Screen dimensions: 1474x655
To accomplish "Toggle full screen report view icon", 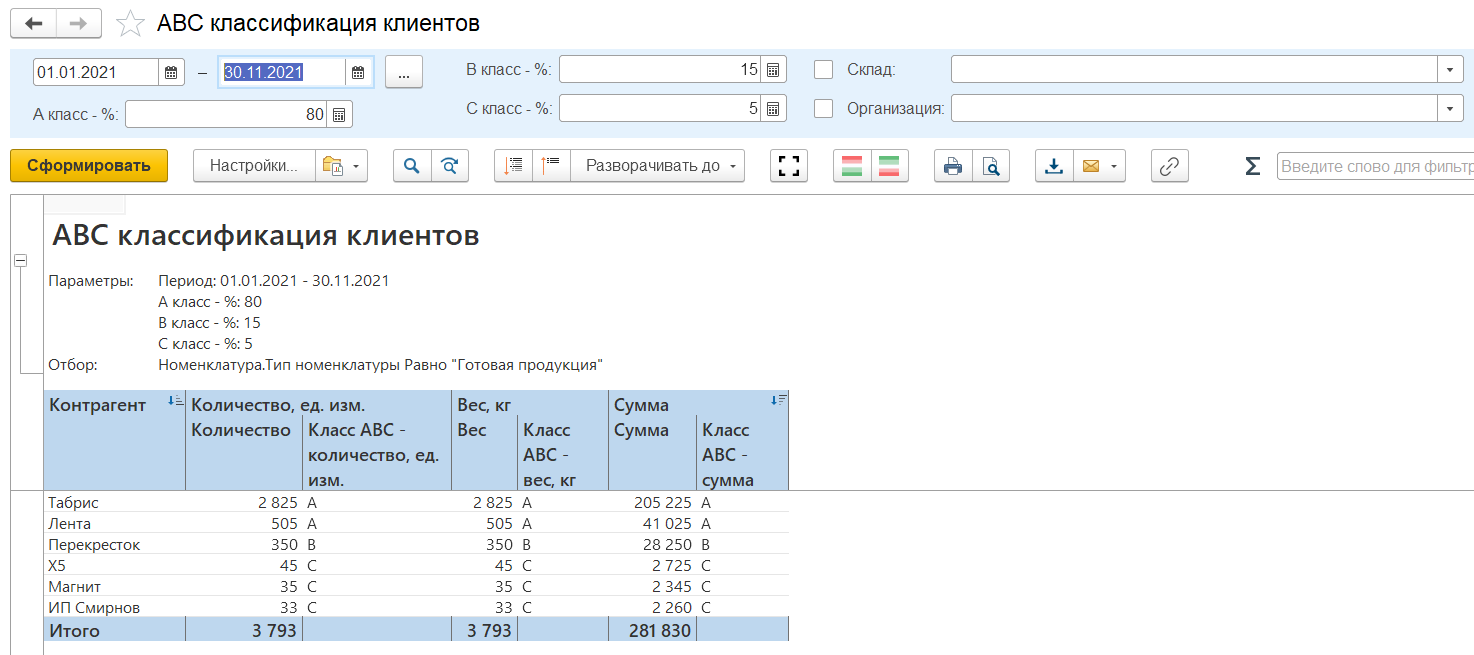I will (x=789, y=166).
